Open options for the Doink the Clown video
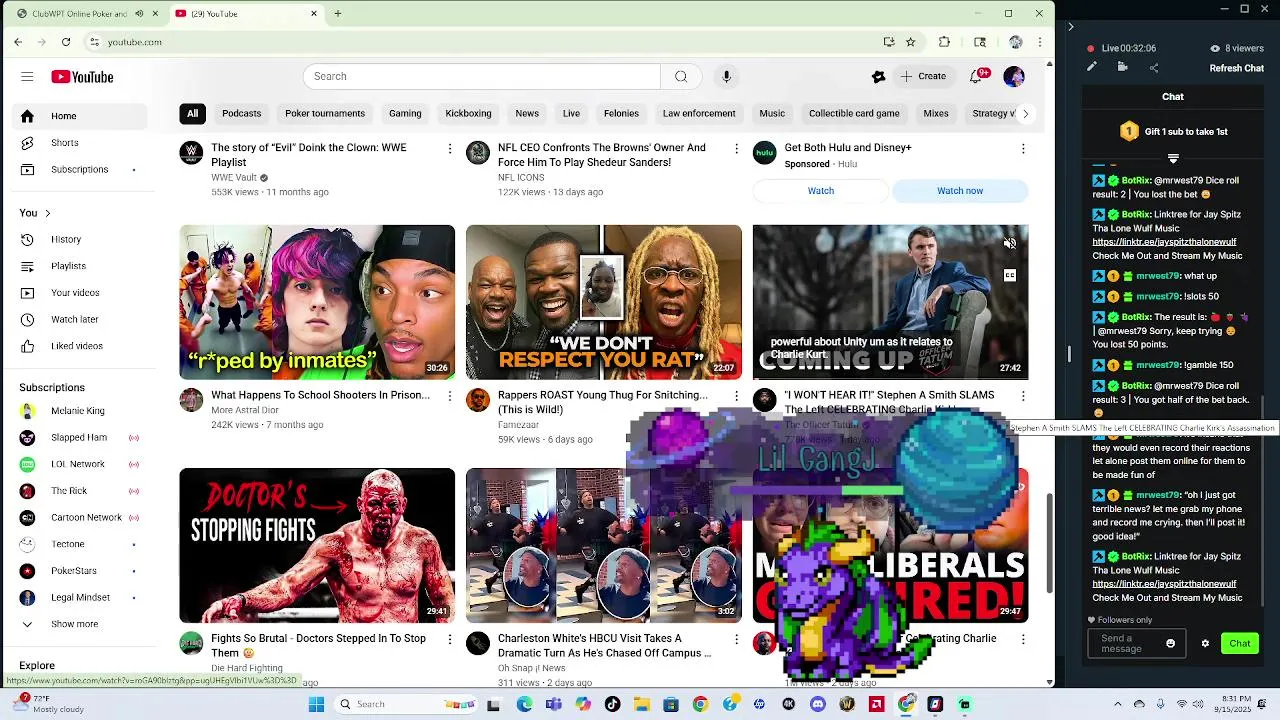Screen dimensions: 1280x720 (450, 148)
